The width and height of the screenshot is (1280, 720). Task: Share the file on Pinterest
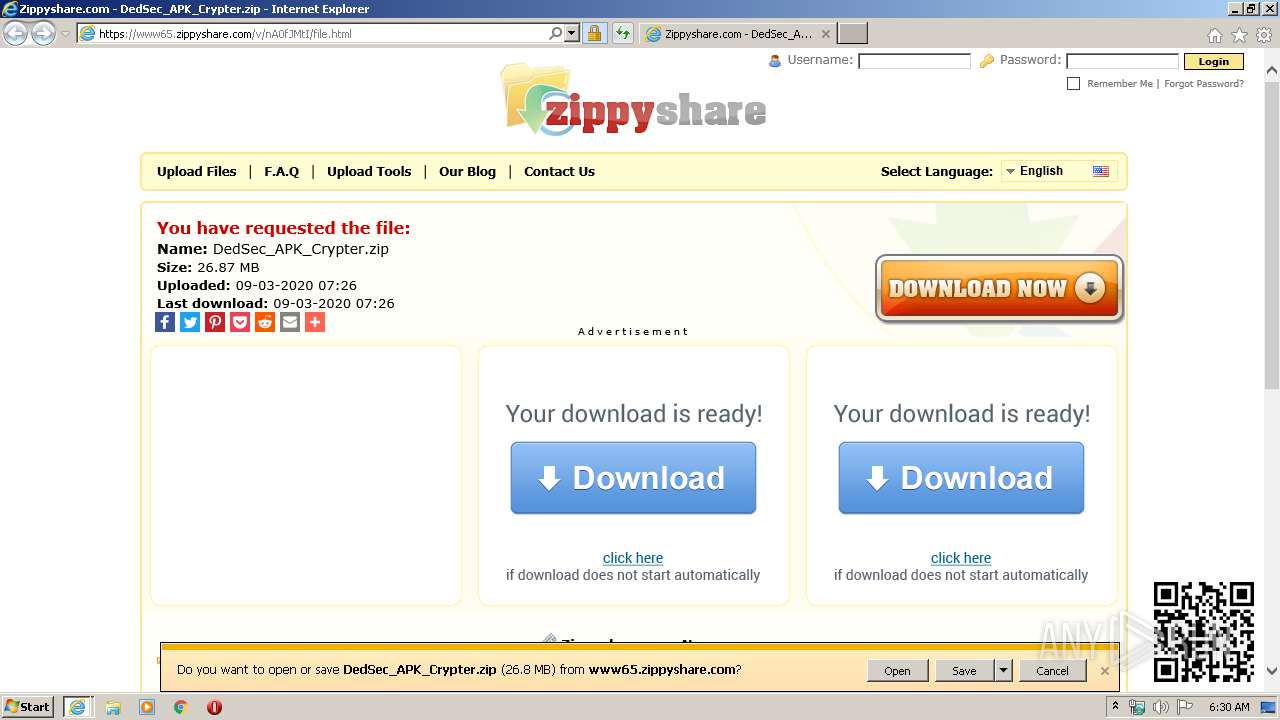[x=215, y=322]
